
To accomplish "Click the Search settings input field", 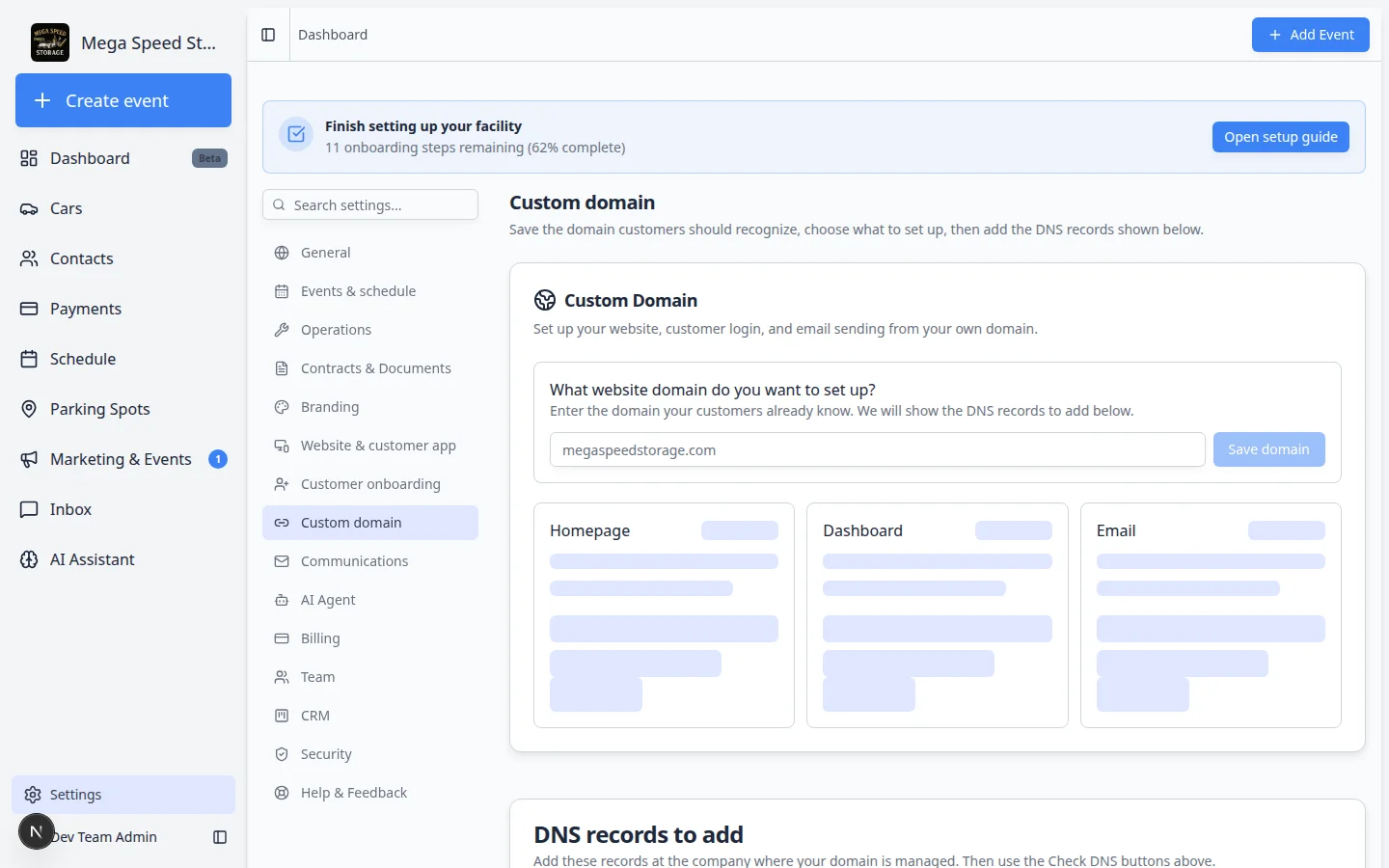I will coord(370,204).
